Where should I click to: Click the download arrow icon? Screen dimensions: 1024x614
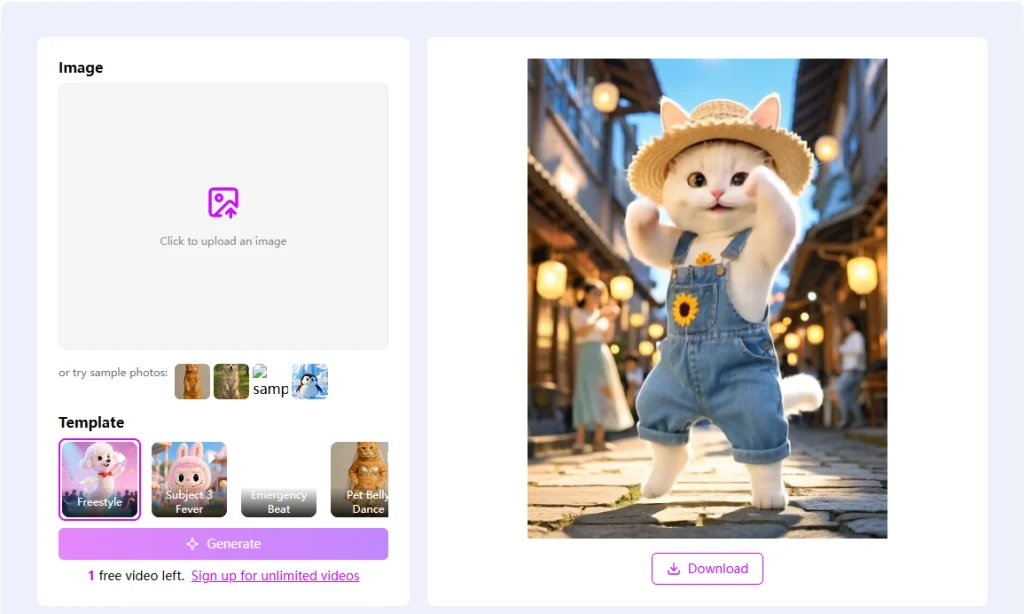[x=673, y=569]
